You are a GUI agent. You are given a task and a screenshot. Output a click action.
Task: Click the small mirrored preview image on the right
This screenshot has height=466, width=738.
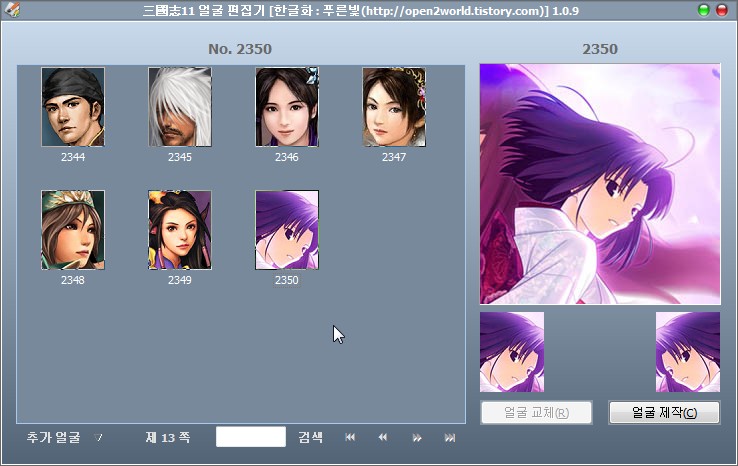coord(688,352)
